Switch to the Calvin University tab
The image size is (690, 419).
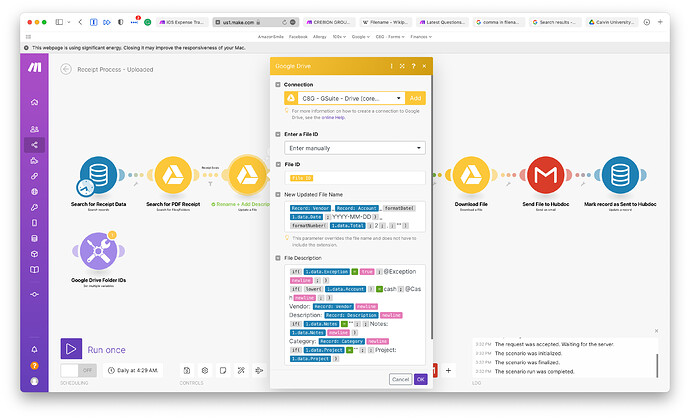612,22
